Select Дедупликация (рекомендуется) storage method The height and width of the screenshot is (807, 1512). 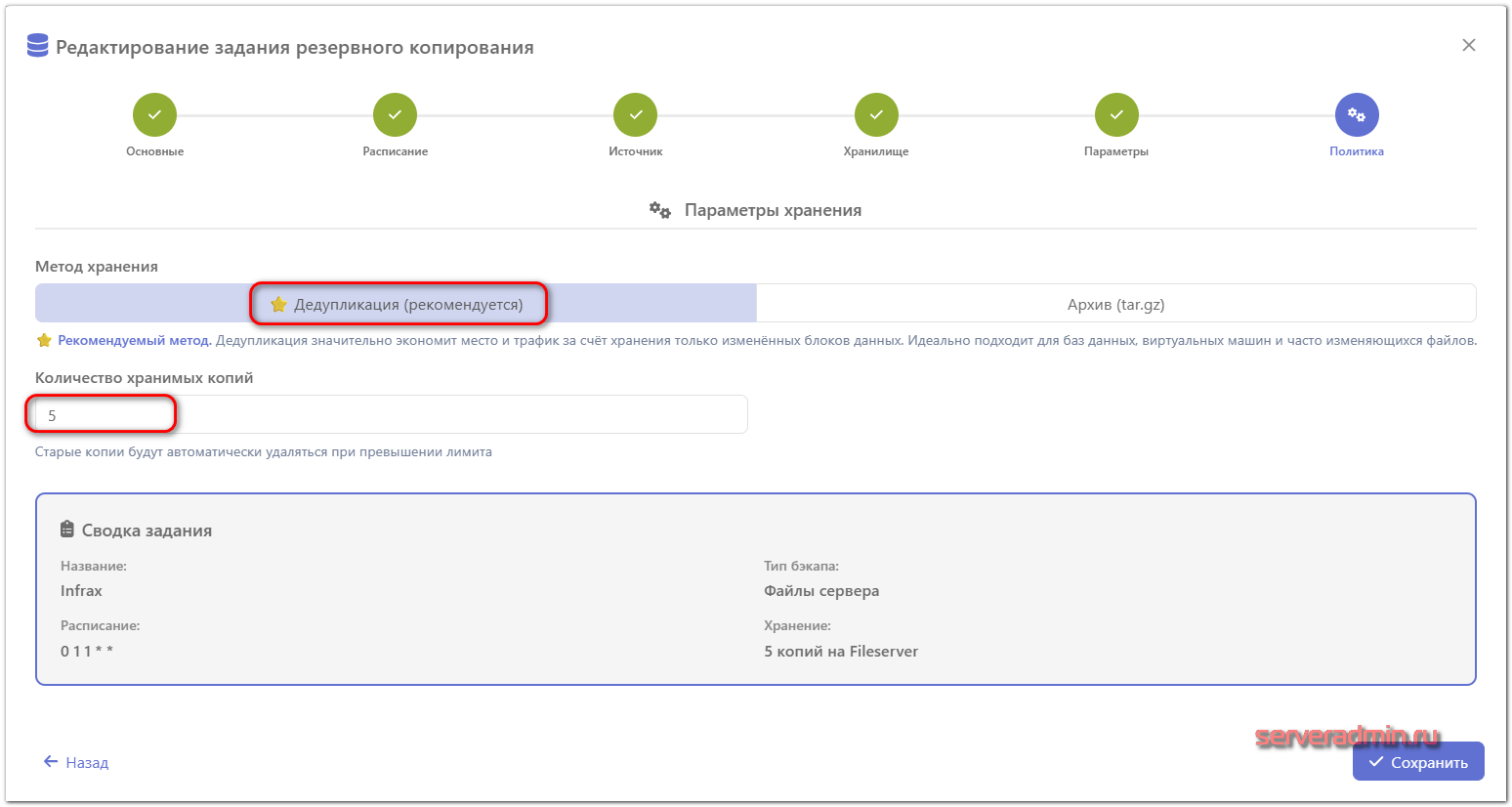pos(397,304)
